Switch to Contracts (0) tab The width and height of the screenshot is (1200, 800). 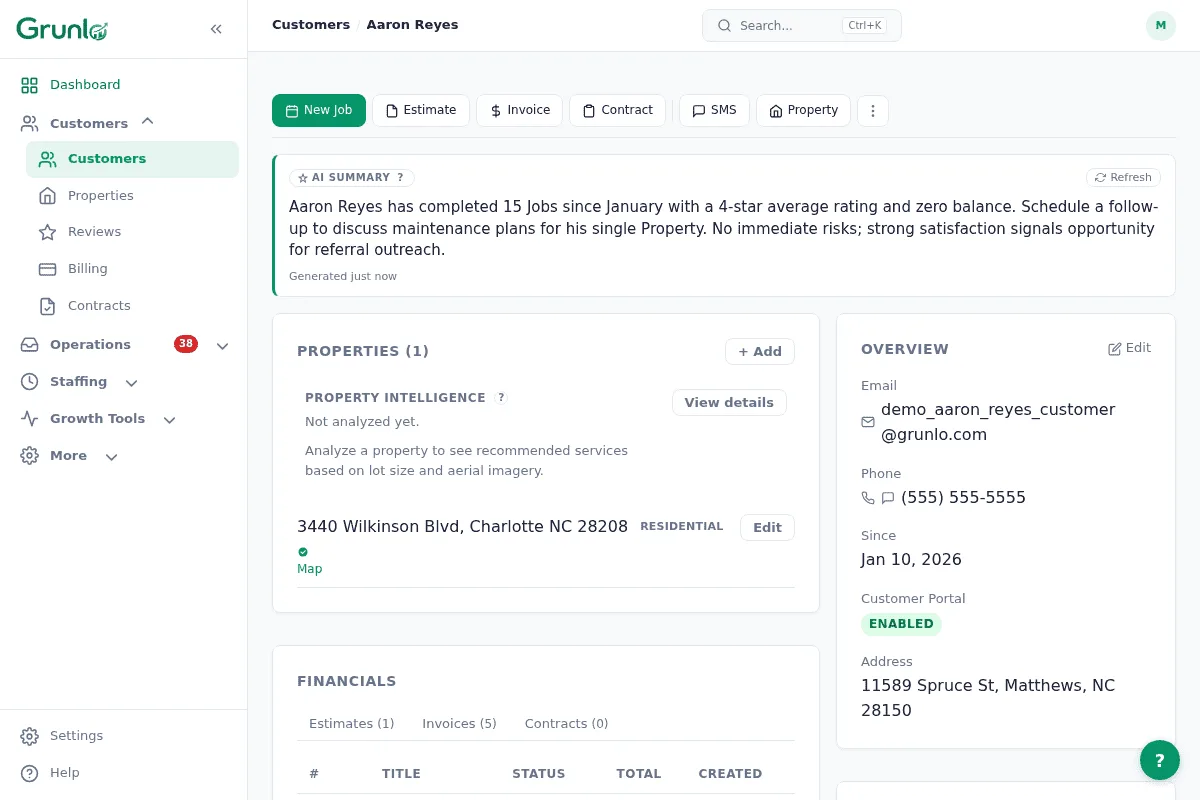pos(566,723)
